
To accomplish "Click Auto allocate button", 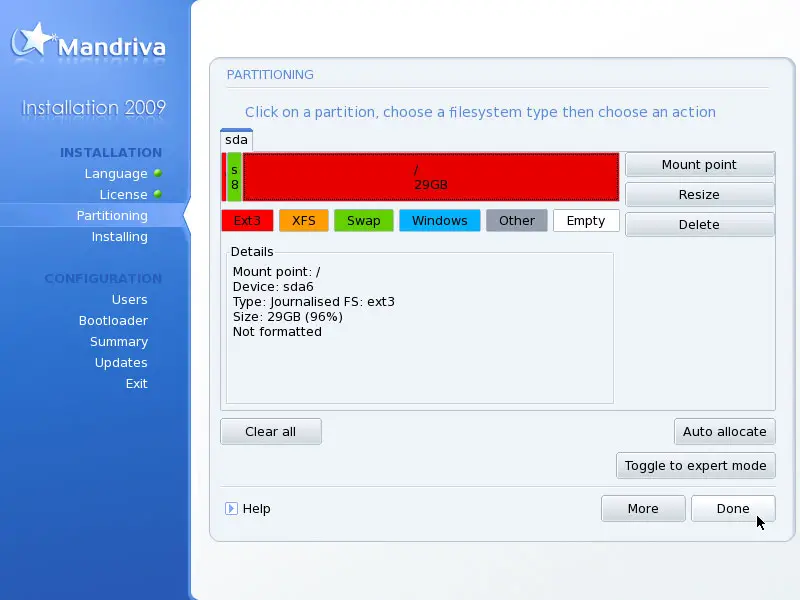I will coord(724,432).
